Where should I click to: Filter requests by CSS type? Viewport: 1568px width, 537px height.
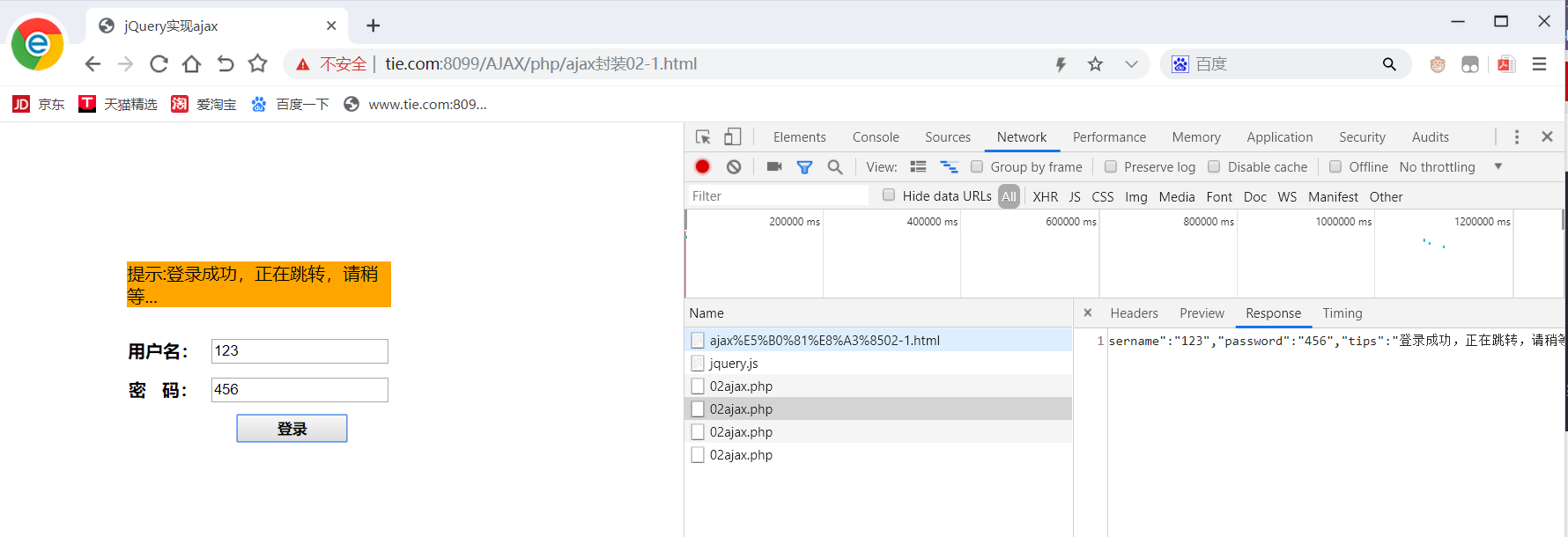tap(1103, 196)
